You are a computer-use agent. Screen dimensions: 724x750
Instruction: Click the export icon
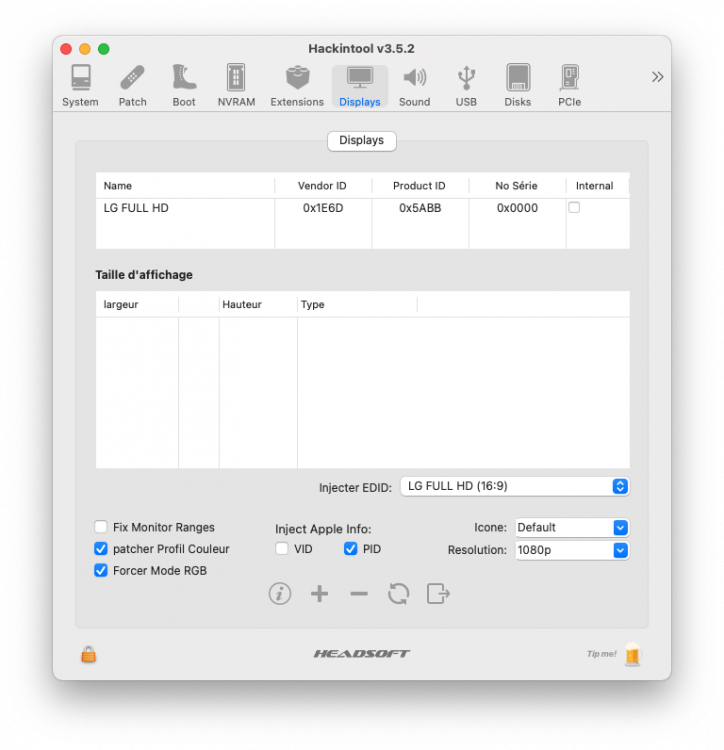coord(438,594)
